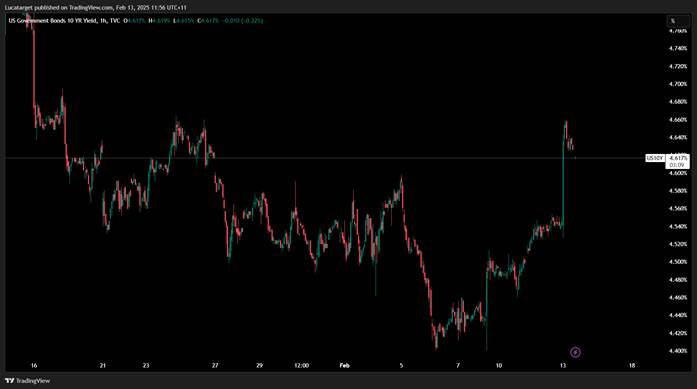
Task: Click the 4.560% price axis label
Action: (x=678, y=209)
